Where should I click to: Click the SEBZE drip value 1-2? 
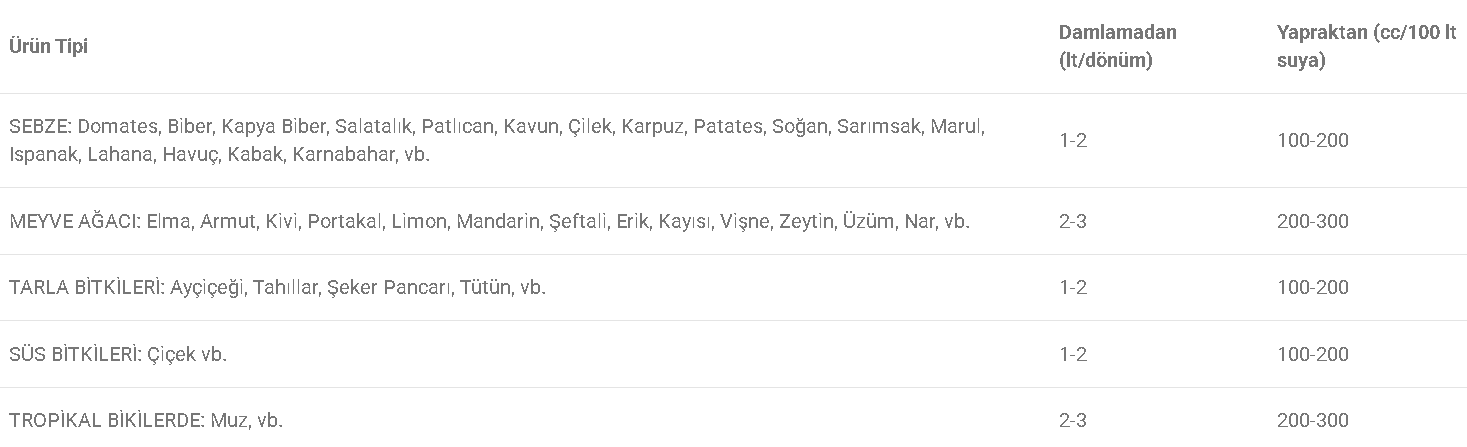click(x=1073, y=141)
